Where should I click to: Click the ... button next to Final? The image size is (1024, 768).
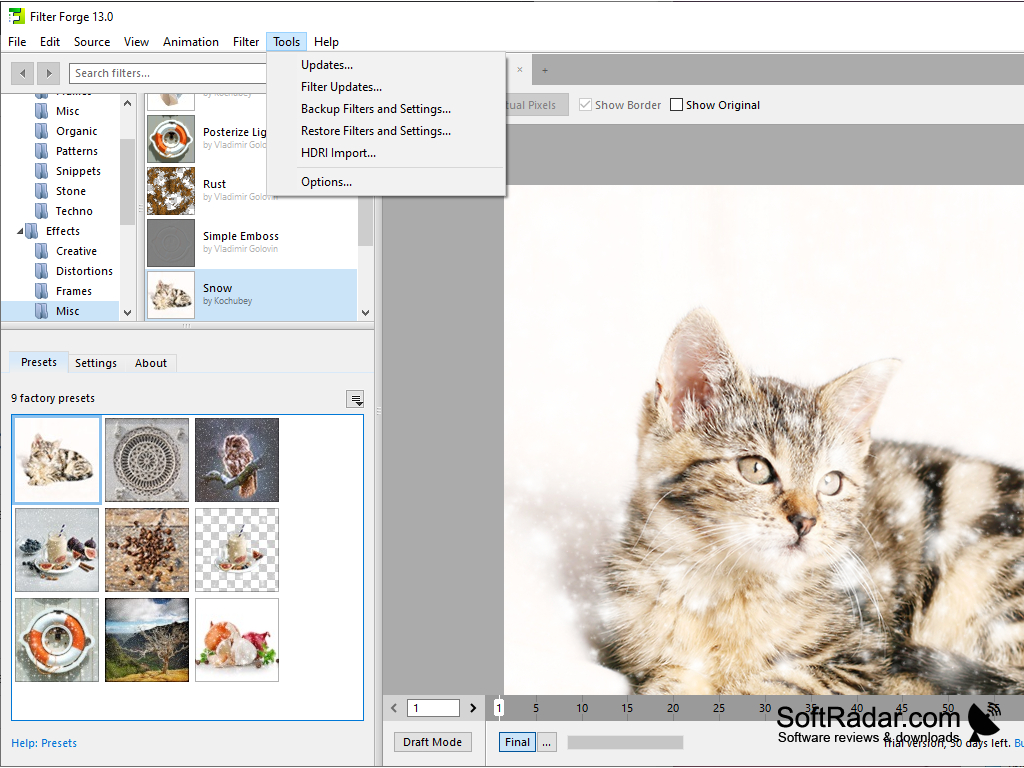pos(546,742)
